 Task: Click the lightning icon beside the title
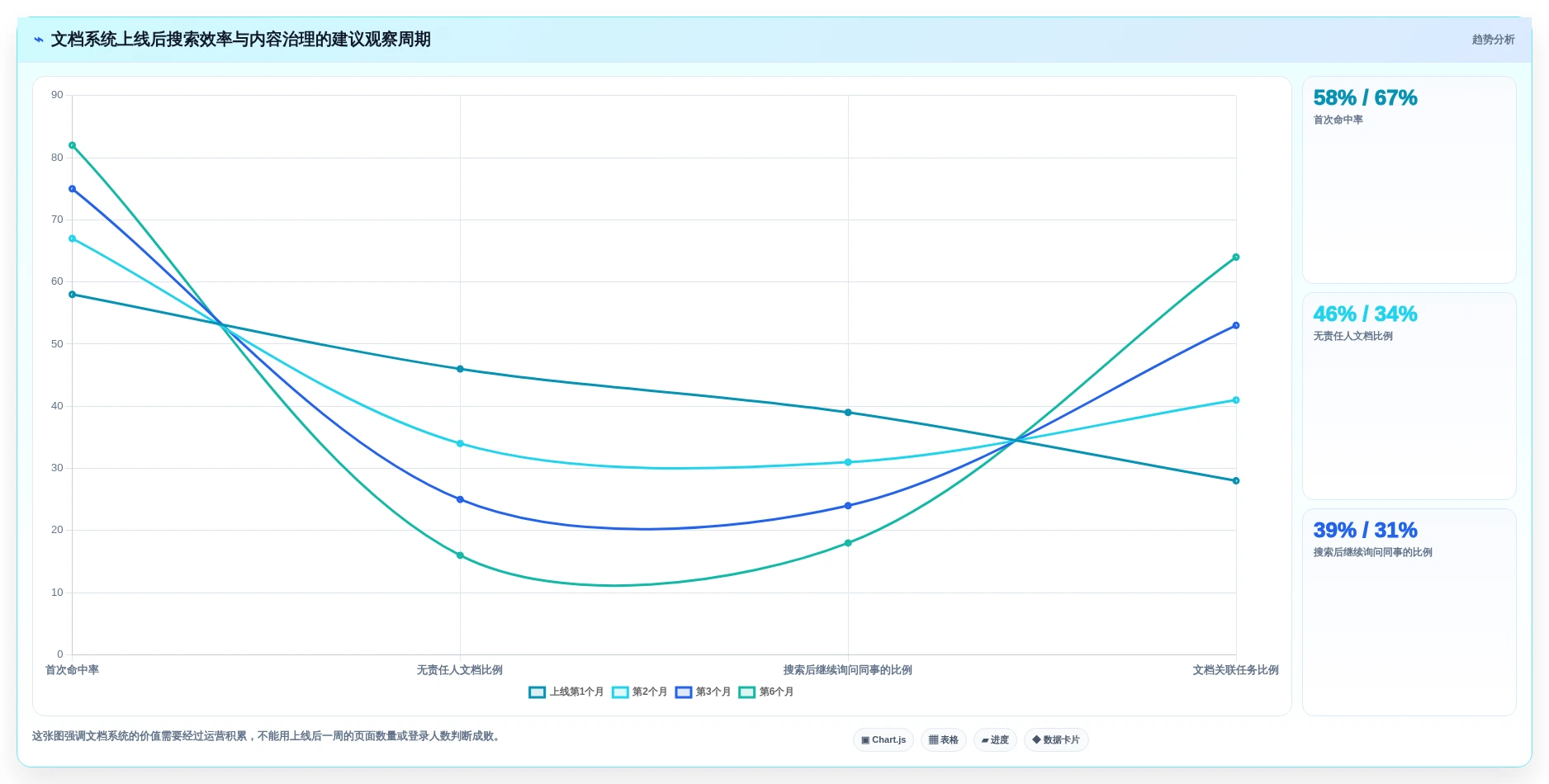tap(39, 40)
